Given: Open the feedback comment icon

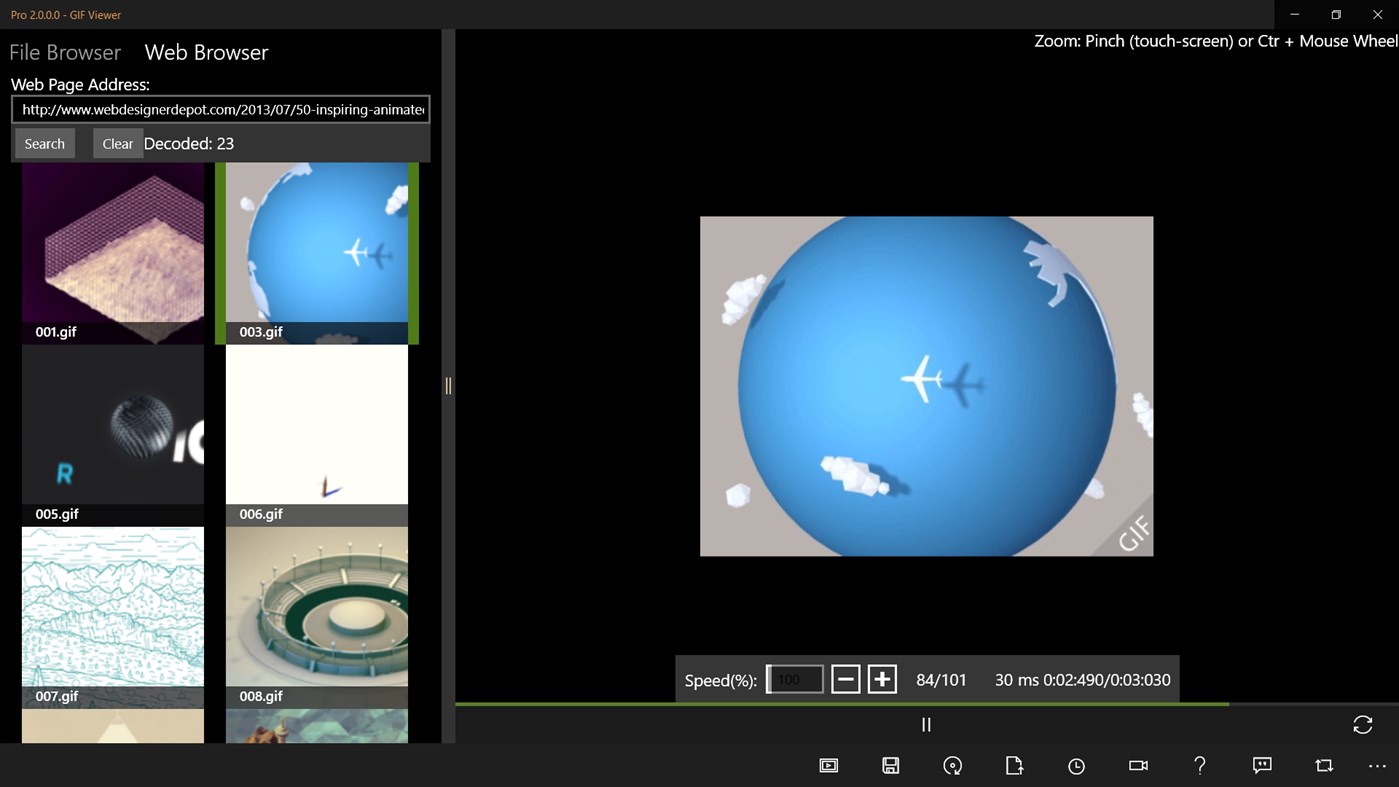Looking at the screenshot, I should [x=1261, y=766].
